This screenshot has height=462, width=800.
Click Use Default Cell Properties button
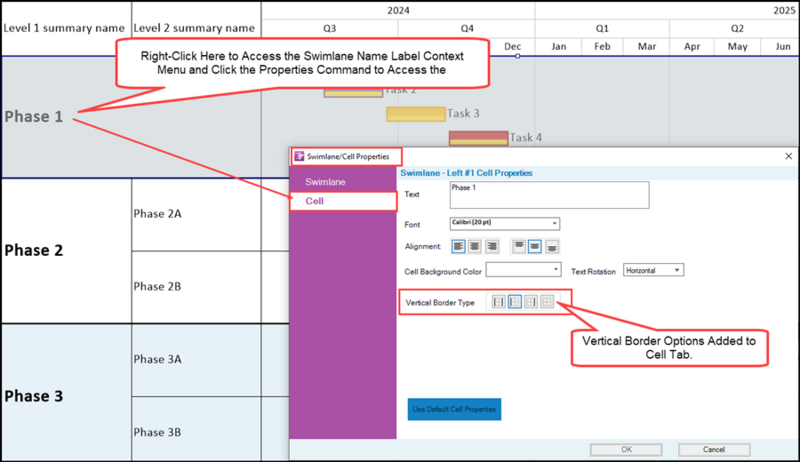pos(454,409)
